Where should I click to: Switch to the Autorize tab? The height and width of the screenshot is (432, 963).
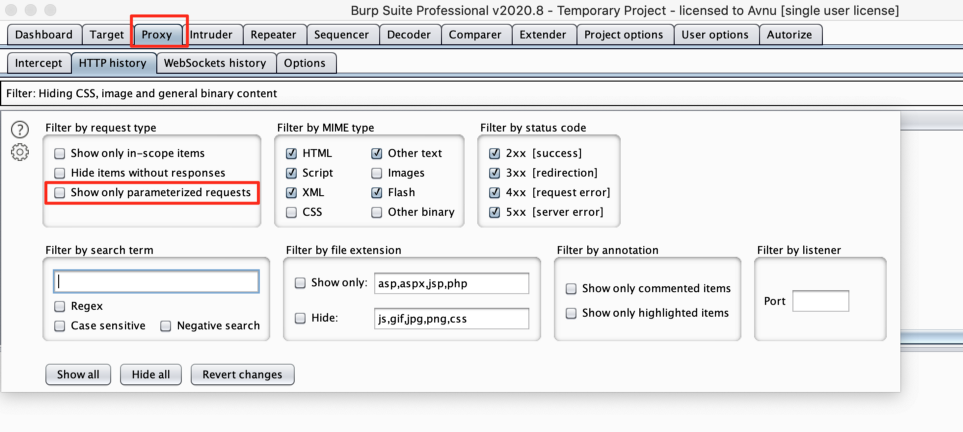click(790, 35)
